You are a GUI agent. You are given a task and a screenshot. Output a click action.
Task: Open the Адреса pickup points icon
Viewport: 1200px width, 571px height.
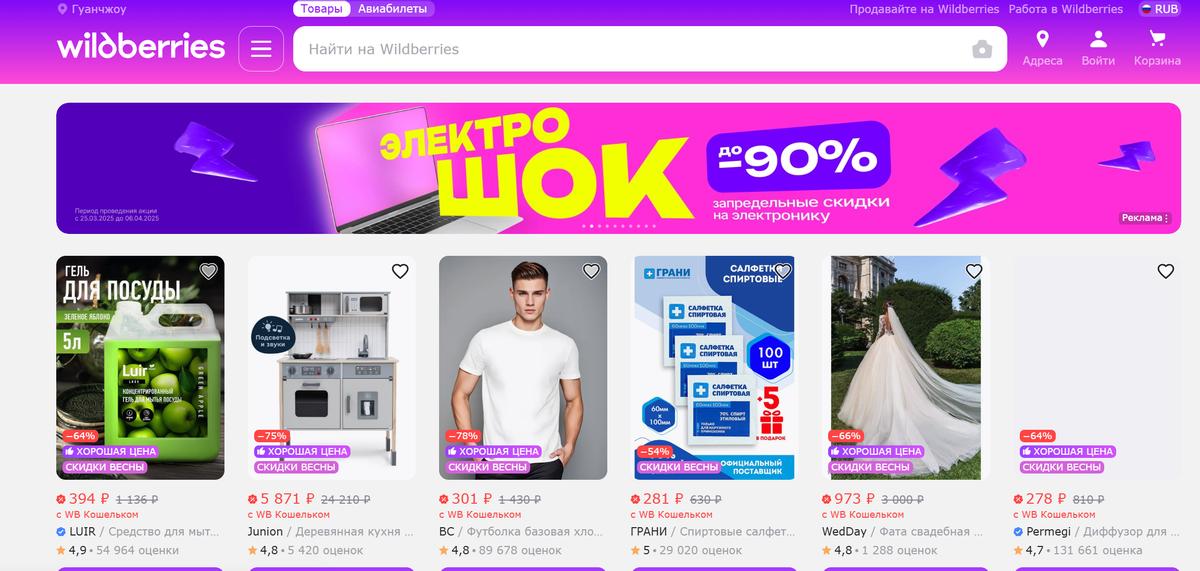click(1042, 48)
